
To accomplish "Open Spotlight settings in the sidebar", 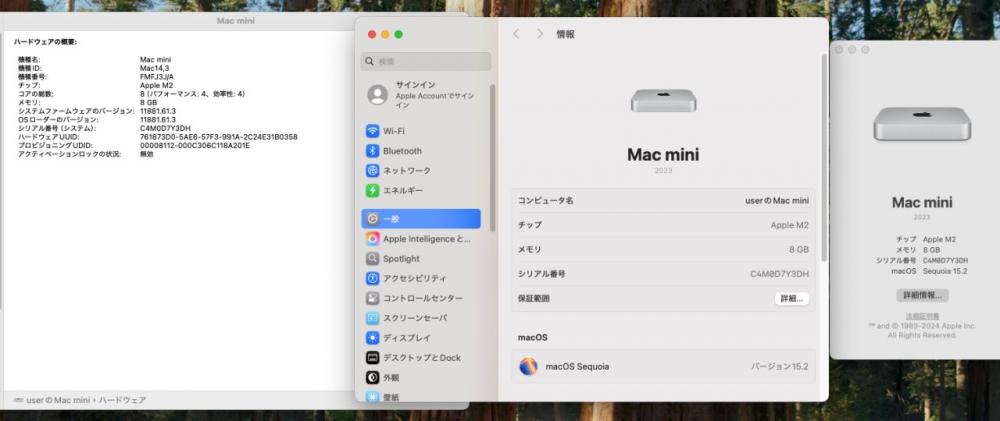I will (421, 259).
